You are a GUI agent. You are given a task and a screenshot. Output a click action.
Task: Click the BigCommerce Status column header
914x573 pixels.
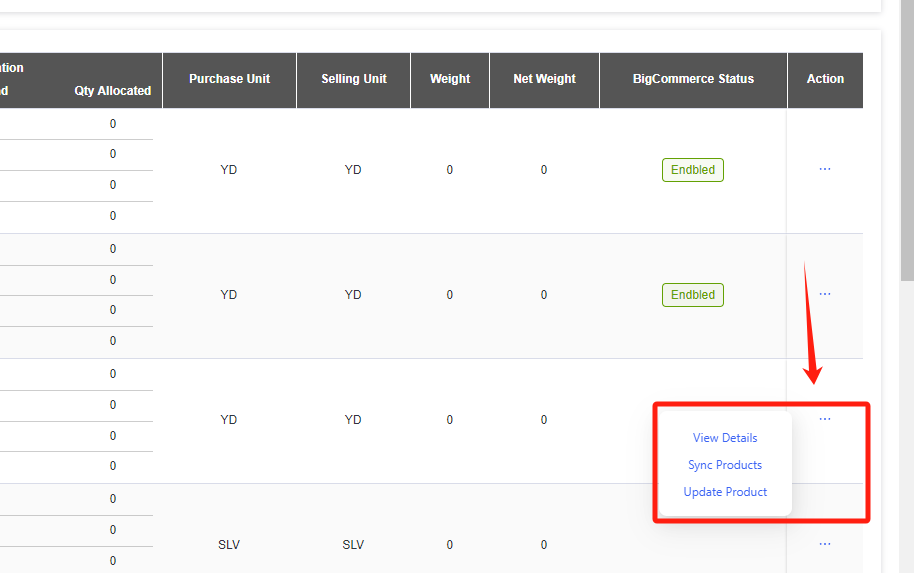click(x=693, y=79)
